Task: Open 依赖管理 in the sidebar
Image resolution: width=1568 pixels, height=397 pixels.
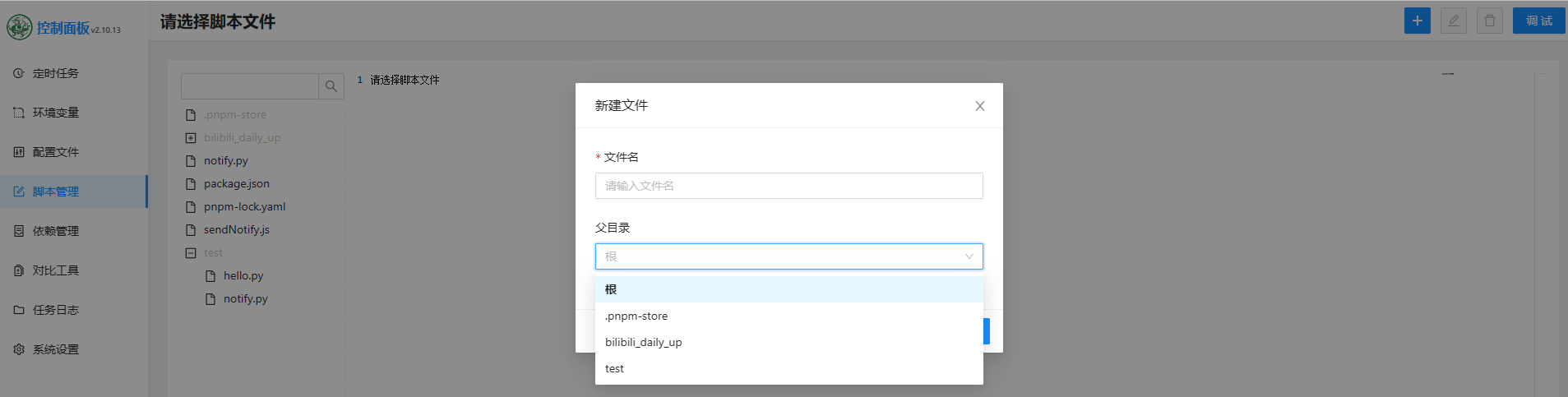Action: pos(55,231)
